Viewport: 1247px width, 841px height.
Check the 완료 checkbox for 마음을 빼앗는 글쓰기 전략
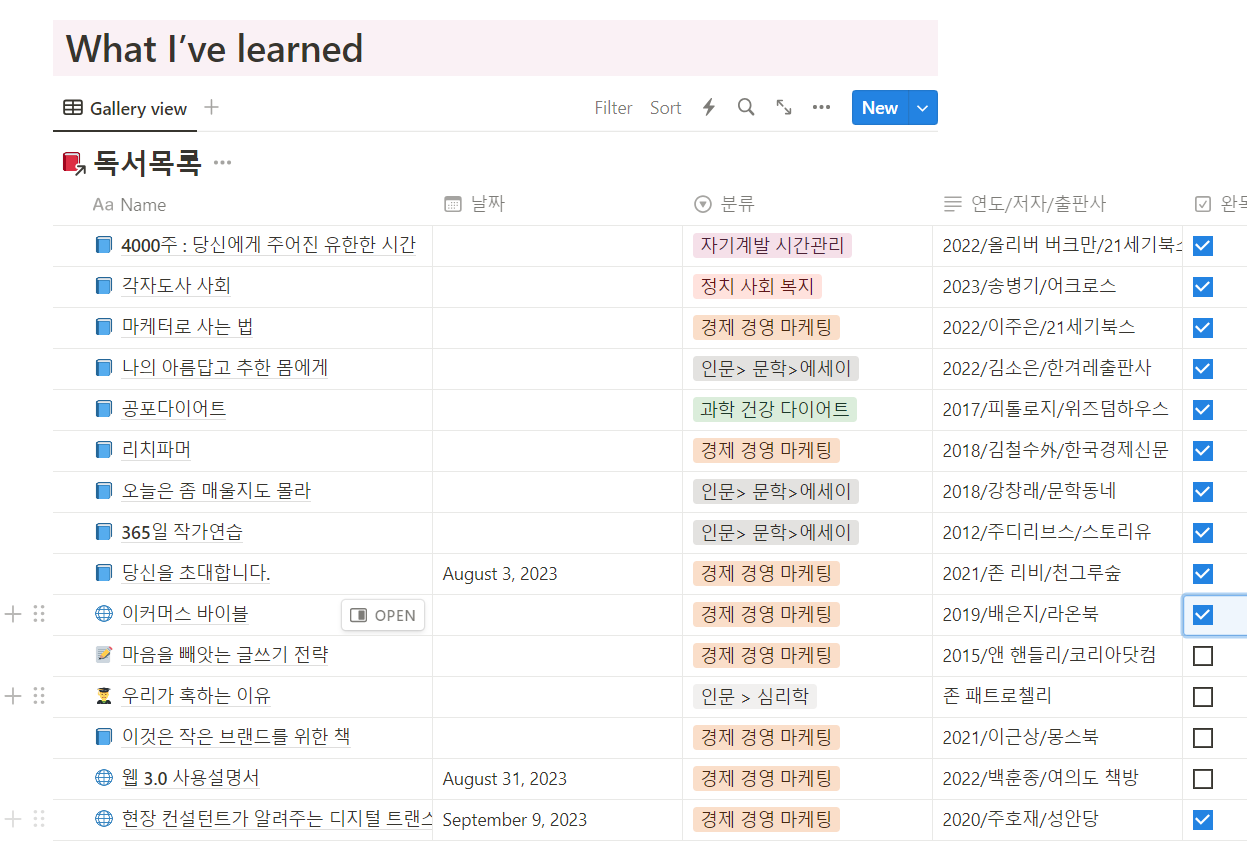pos(1202,655)
